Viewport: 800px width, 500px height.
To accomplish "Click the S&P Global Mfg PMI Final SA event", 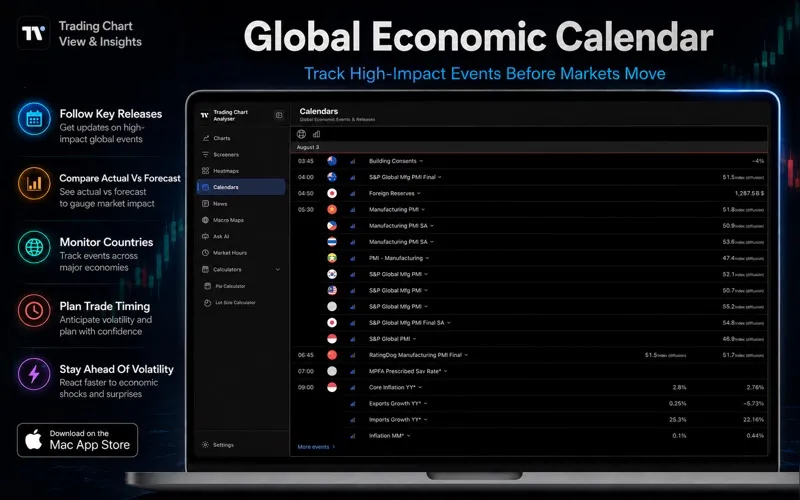I will (x=407, y=323).
